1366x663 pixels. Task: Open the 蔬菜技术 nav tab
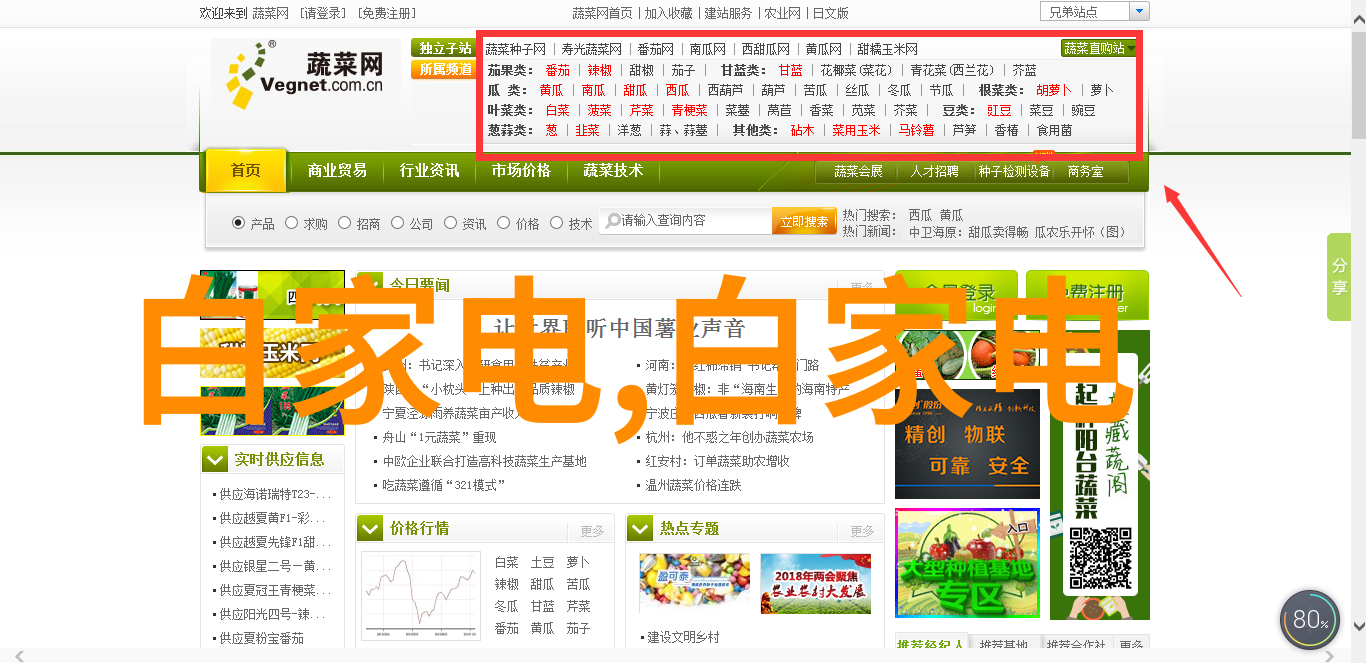point(613,171)
